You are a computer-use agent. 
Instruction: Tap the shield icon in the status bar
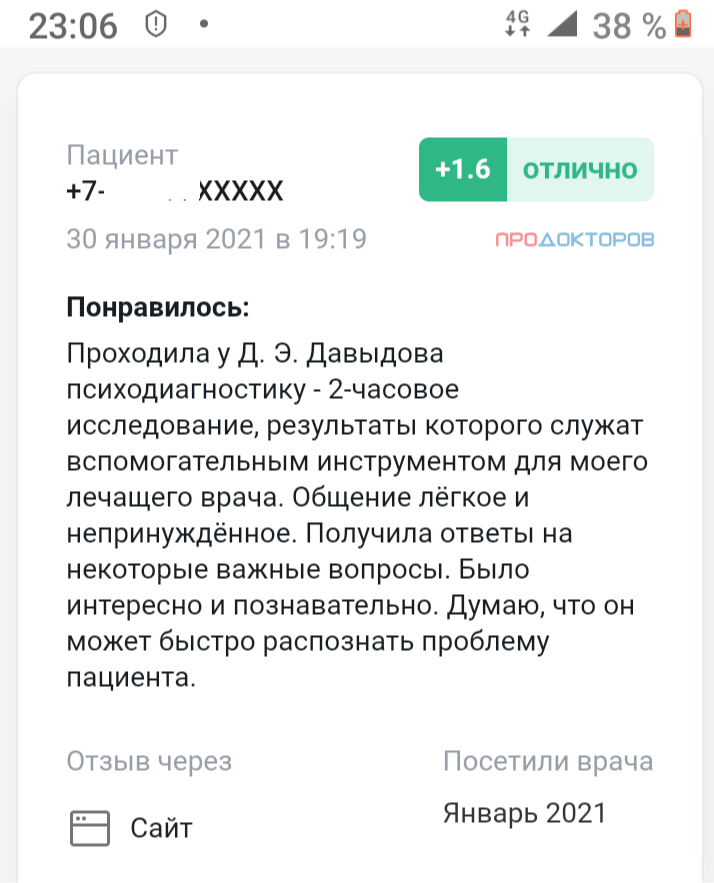click(155, 25)
